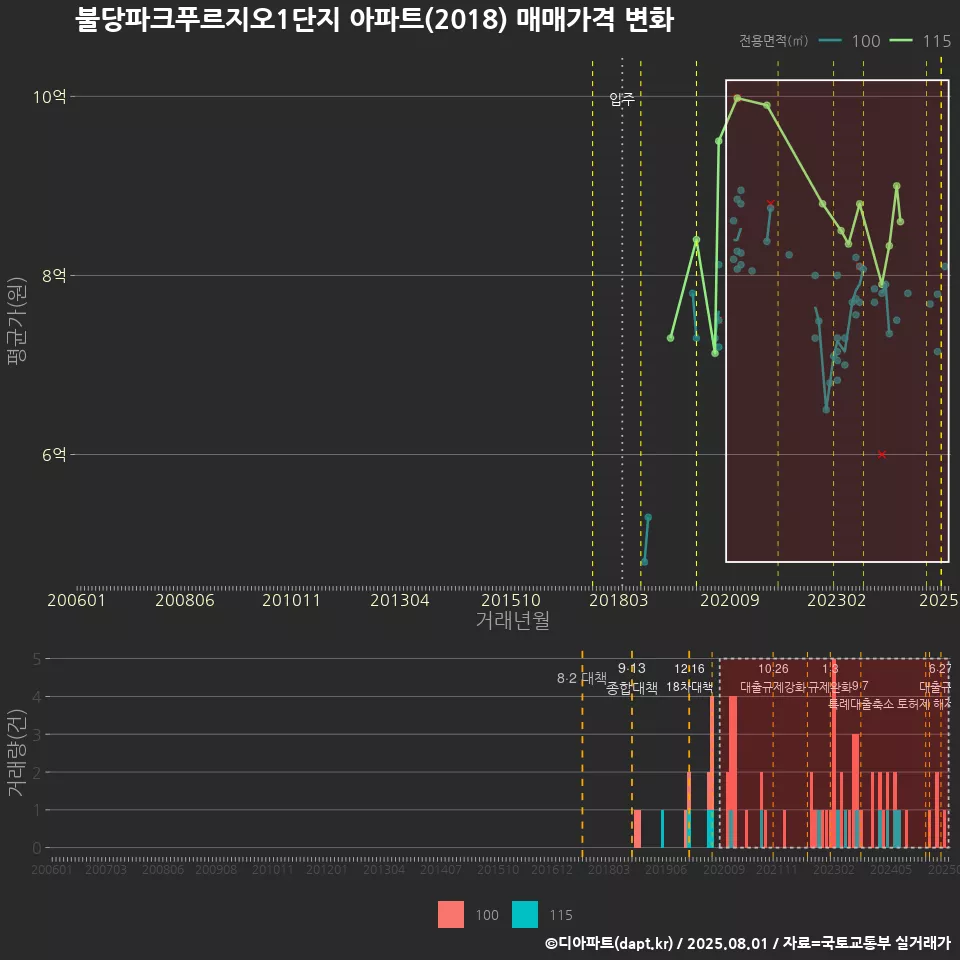Click the 6억 y-axis label
Image resolution: width=960 pixels, height=960 pixels.
click(x=53, y=454)
